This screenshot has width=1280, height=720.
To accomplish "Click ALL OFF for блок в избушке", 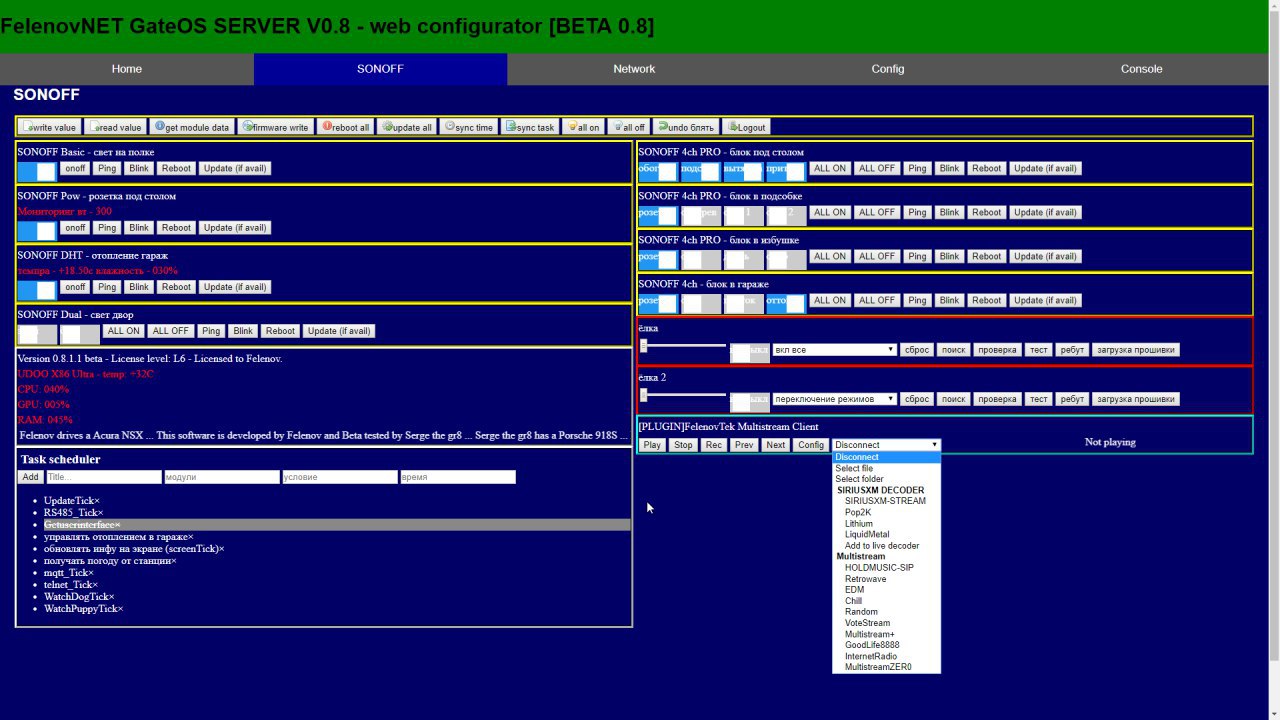I will [x=877, y=256].
